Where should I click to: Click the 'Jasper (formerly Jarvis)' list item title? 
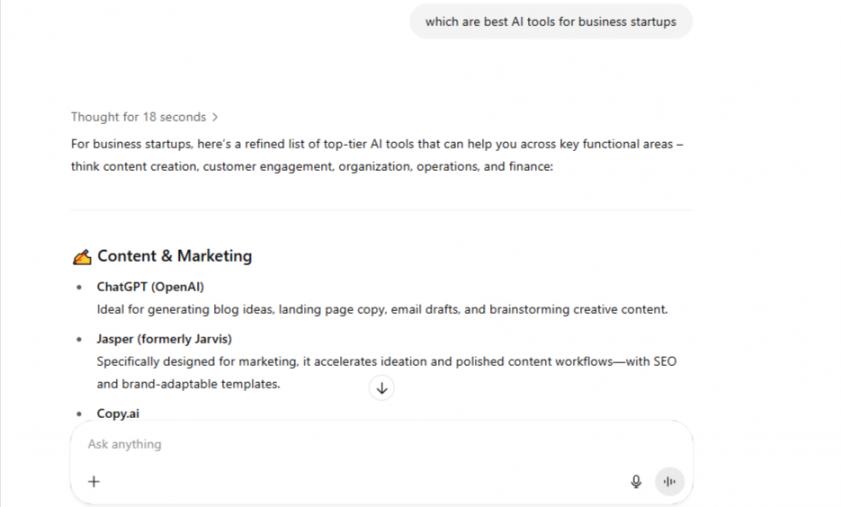164,339
